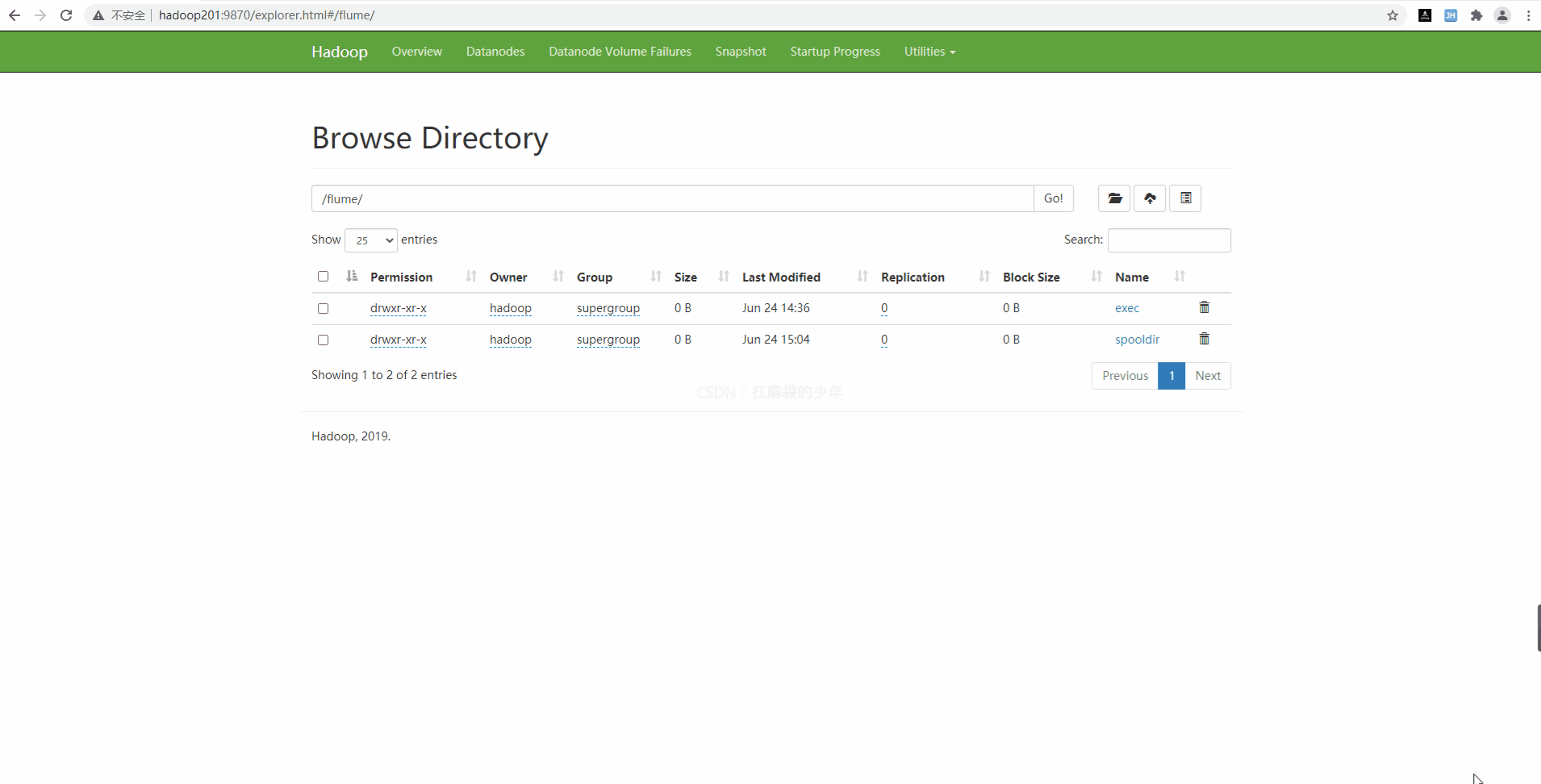Edit permission drwxr-xr-x of spooldir row
The width and height of the screenshot is (1541, 784).
399,340
